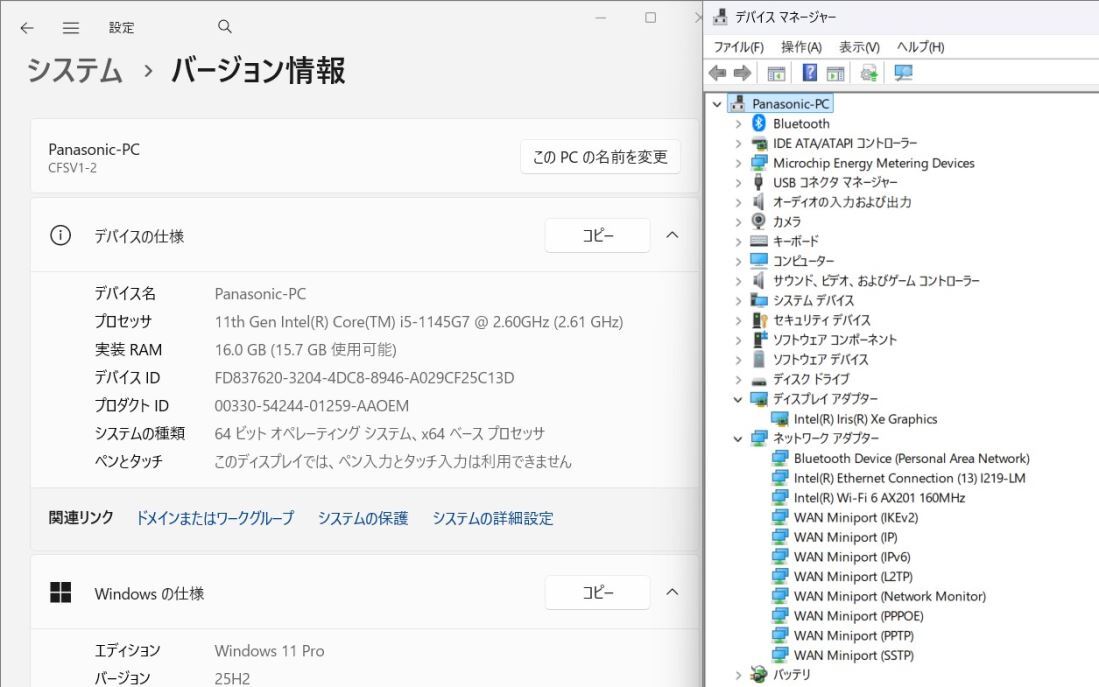Click the Show/Hide Console Tree toolbar icon
The width and height of the screenshot is (1099, 687).
(x=776, y=72)
